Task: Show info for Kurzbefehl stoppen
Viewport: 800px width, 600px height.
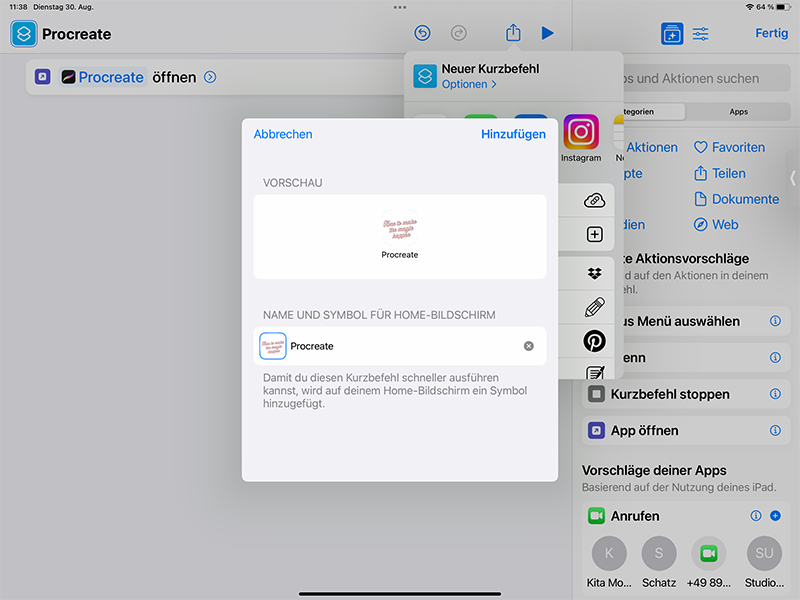Action: 775,394
